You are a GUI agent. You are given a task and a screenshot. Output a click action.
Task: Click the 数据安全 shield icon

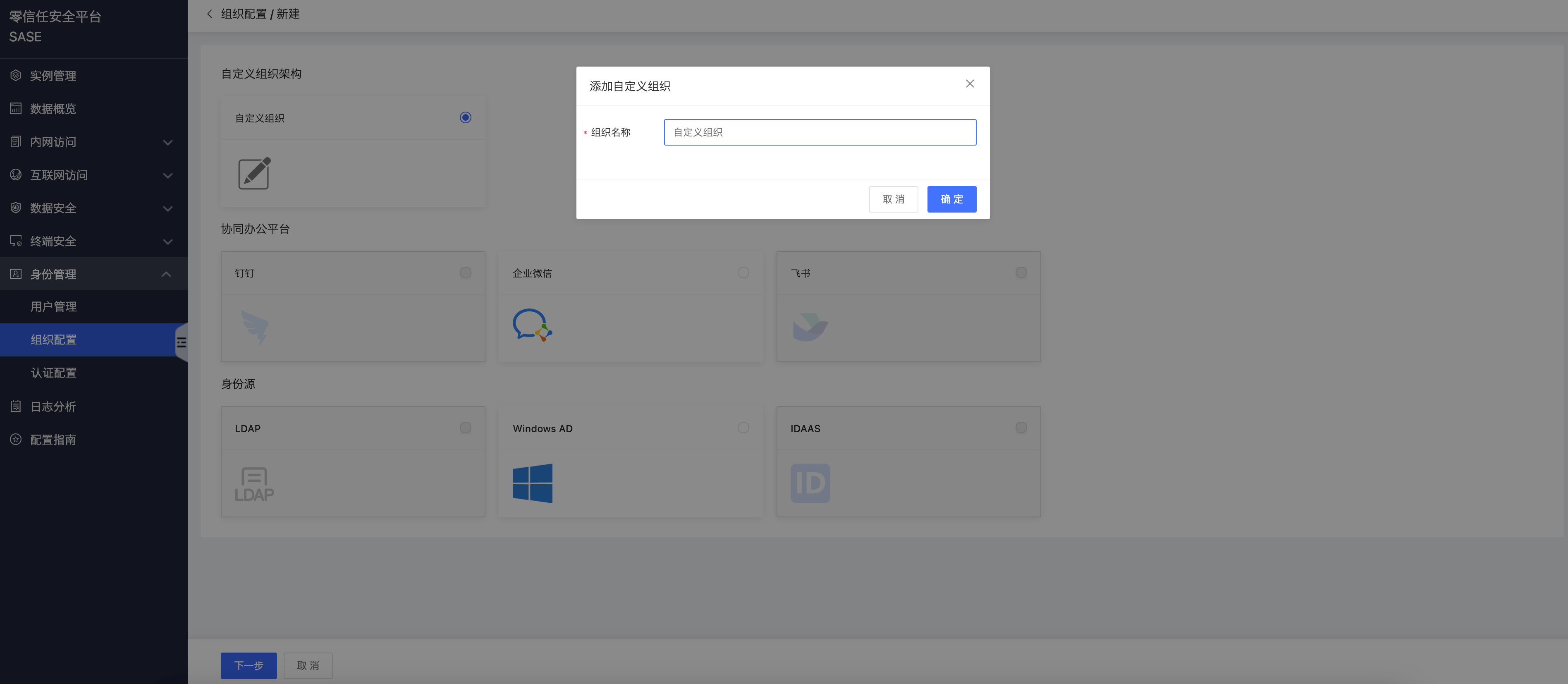pyautogui.click(x=16, y=208)
